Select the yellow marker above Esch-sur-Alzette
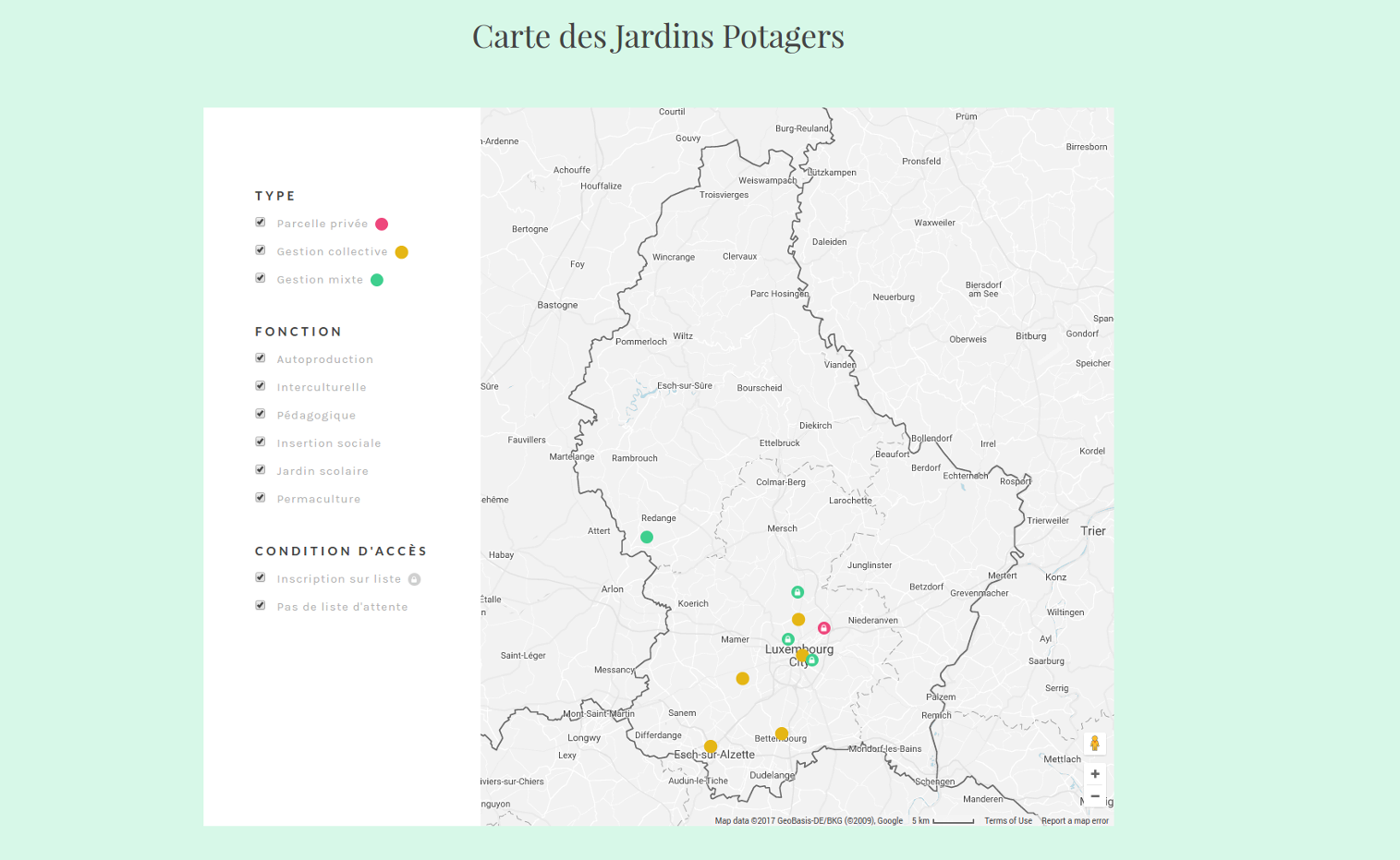Image resolution: width=1400 pixels, height=860 pixels. pyautogui.click(x=711, y=746)
